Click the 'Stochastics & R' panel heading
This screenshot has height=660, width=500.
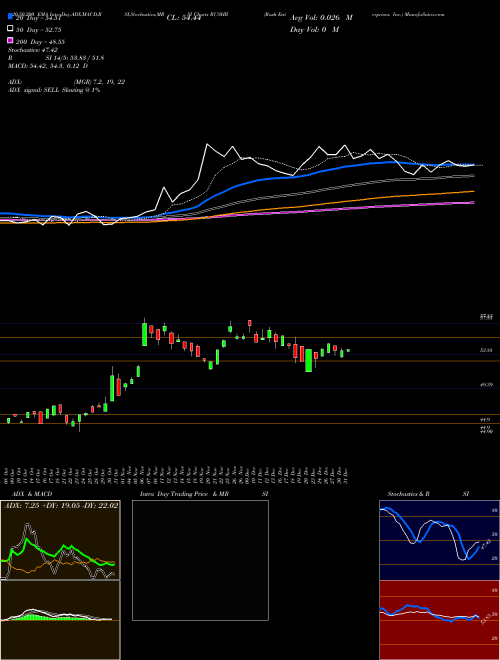(409, 494)
